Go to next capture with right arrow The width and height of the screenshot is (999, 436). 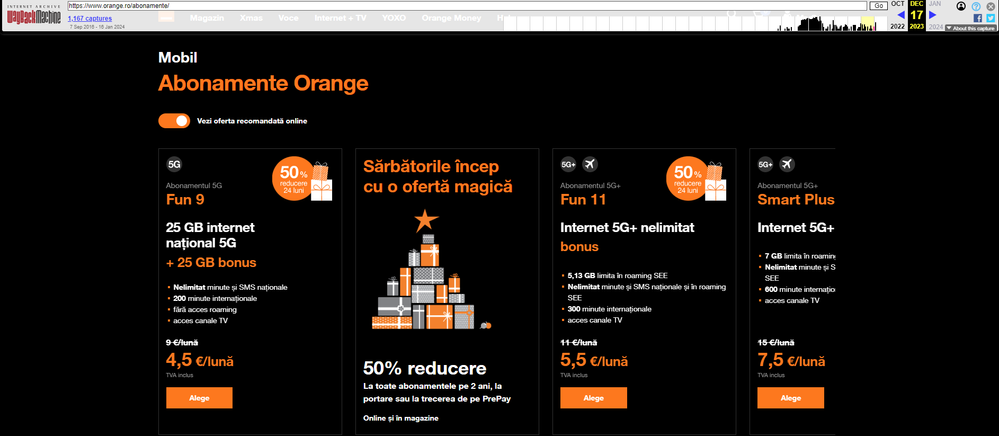[934, 16]
